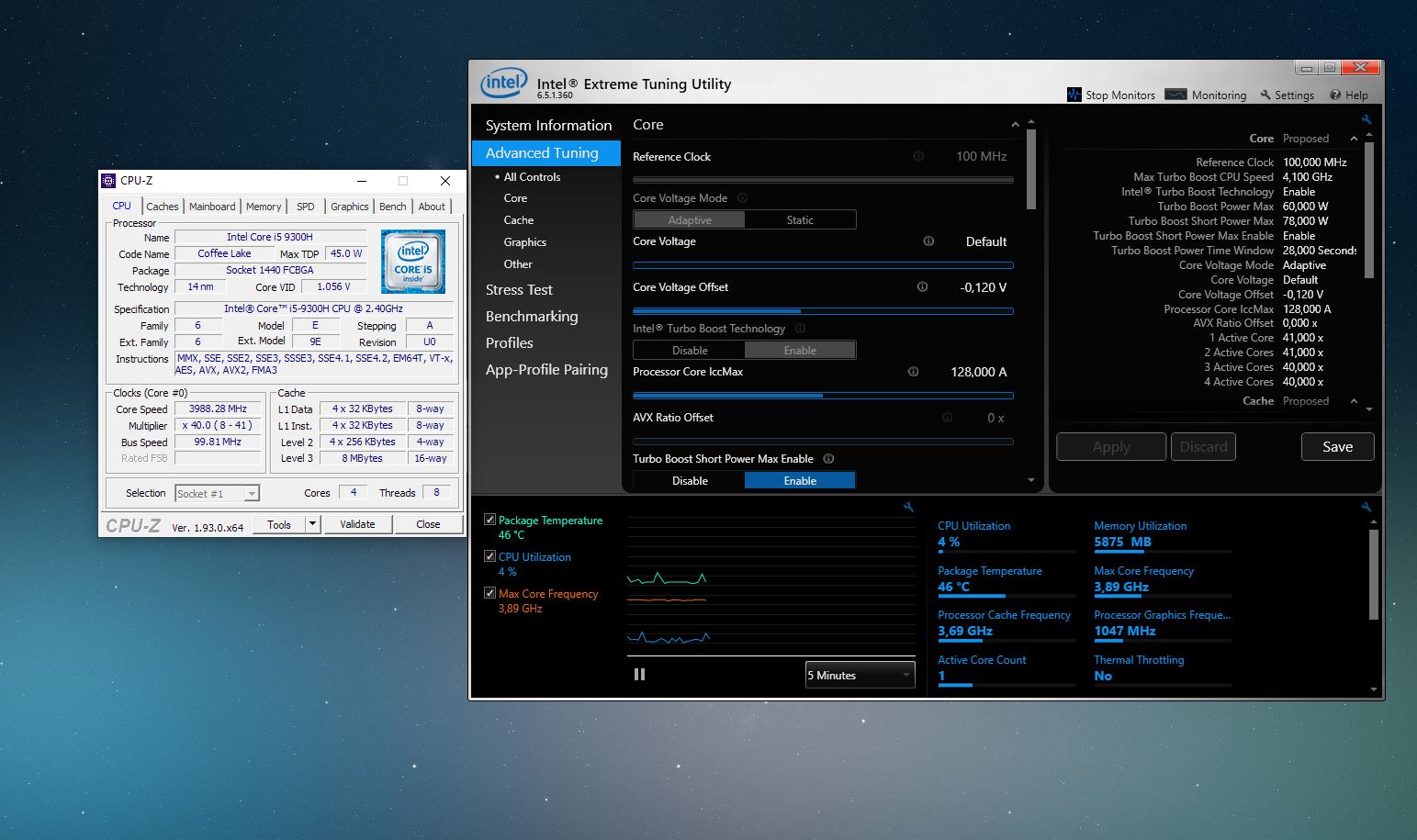Screen dimensions: 1417x840
Task: Show info for AVX Ratio Offset
Action: click(947, 417)
